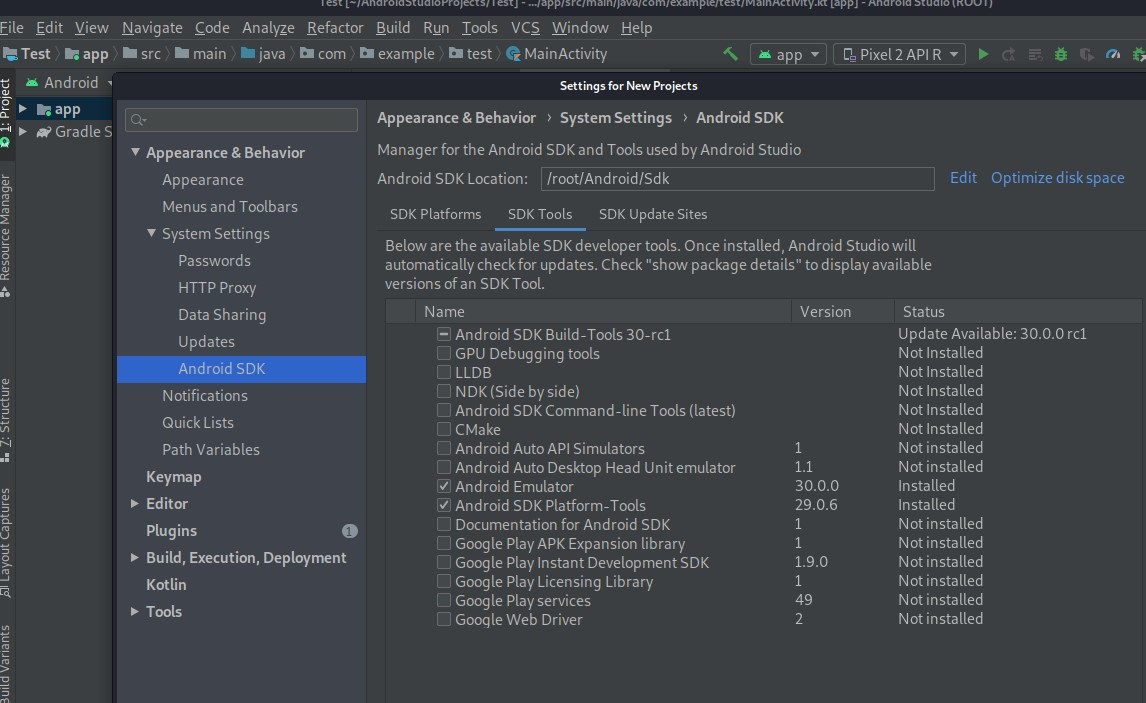Switch to the SDK Platforms tab
The height and width of the screenshot is (703, 1146).
pos(435,214)
